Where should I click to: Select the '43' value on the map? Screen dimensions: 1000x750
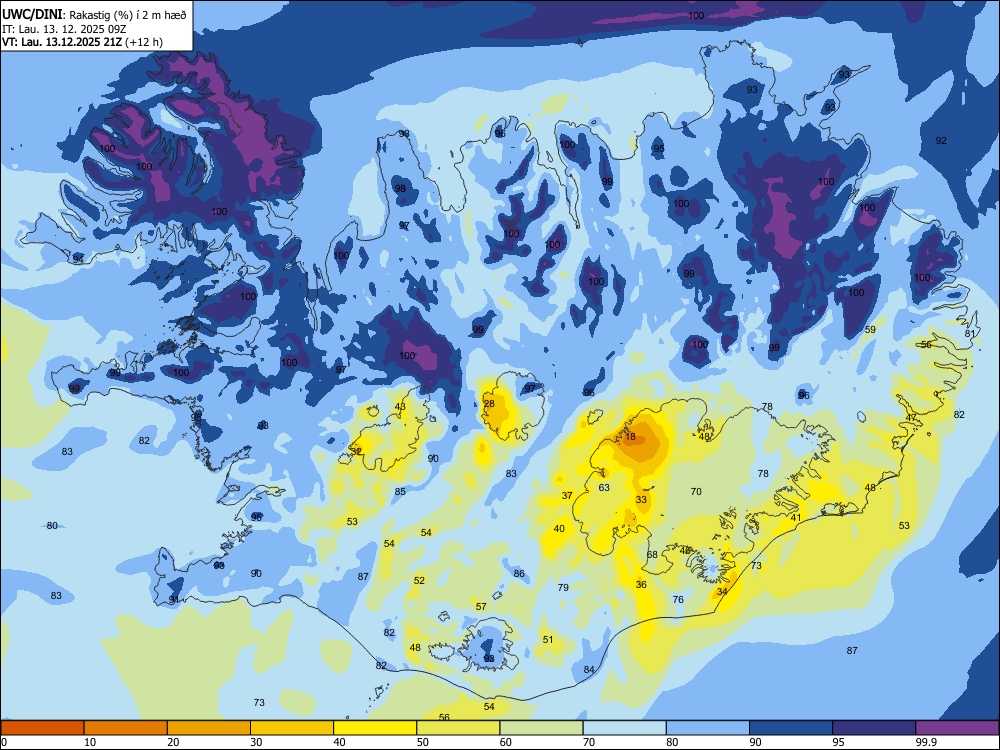pos(400,407)
